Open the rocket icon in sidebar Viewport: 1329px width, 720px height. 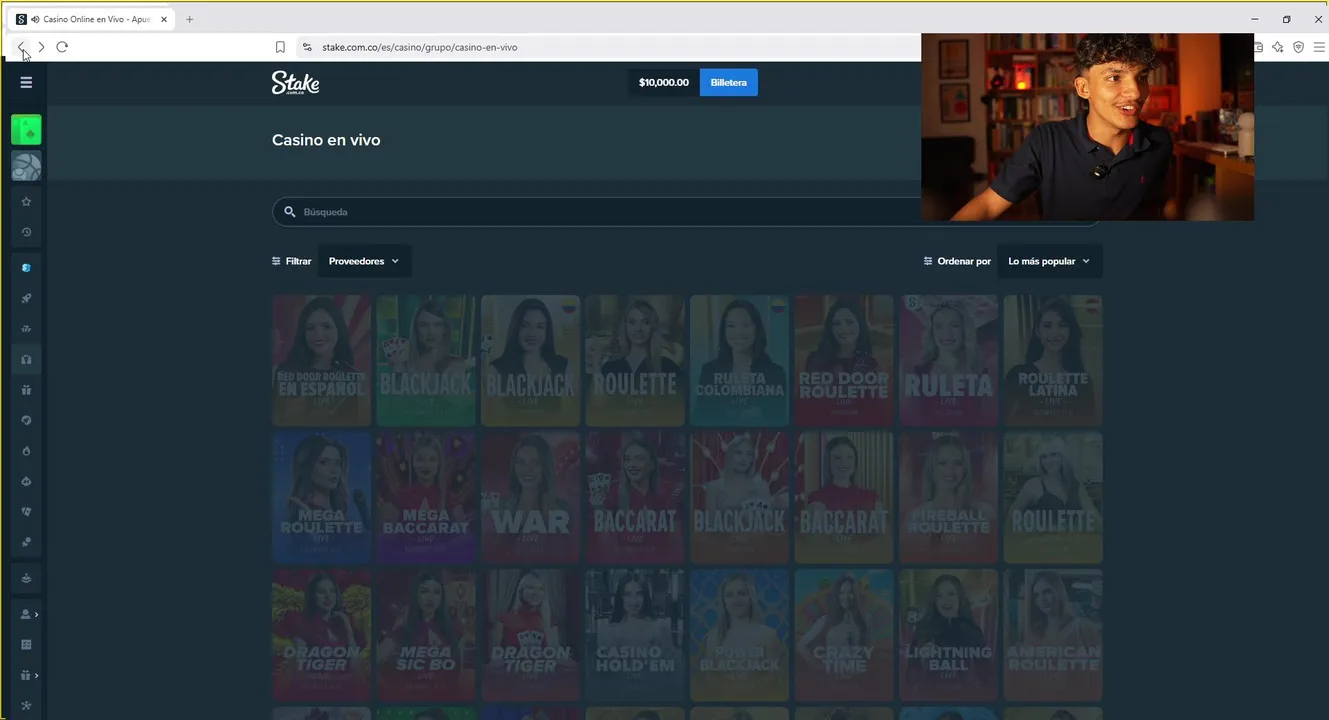(26, 298)
